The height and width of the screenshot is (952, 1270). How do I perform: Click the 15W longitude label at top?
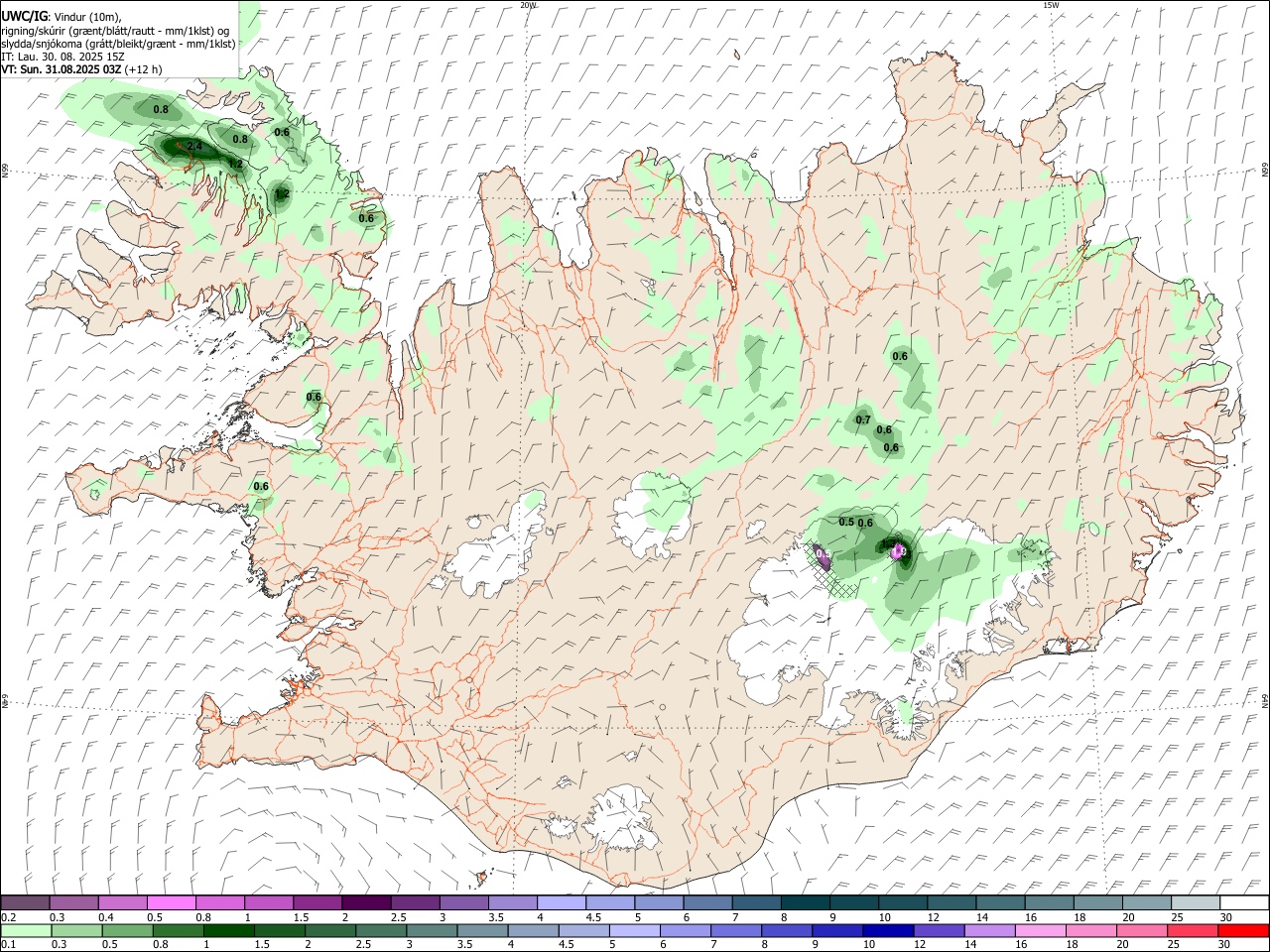pos(1051,5)
